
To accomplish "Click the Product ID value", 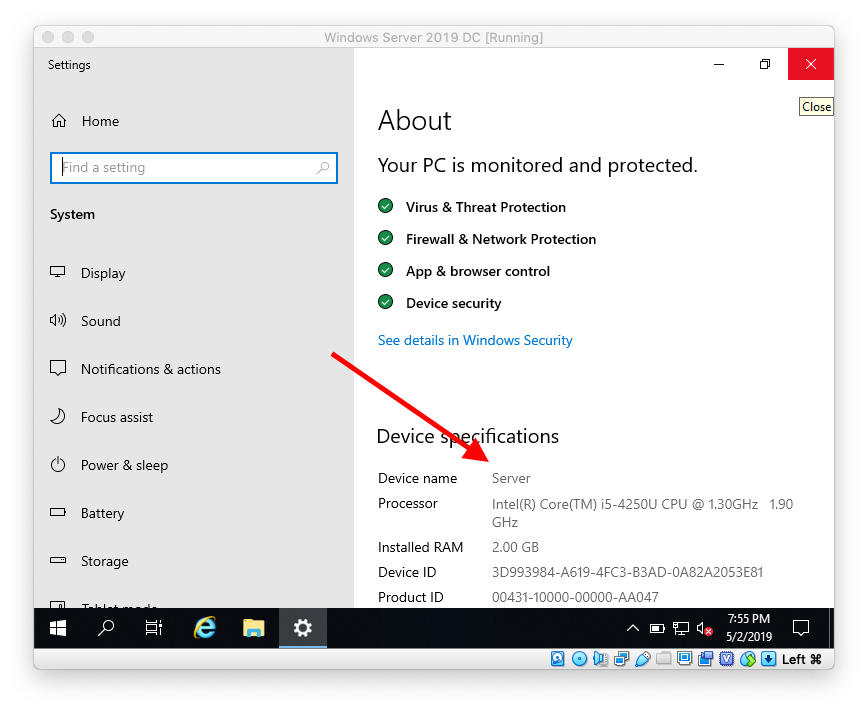I will click(x=575, y=597).
